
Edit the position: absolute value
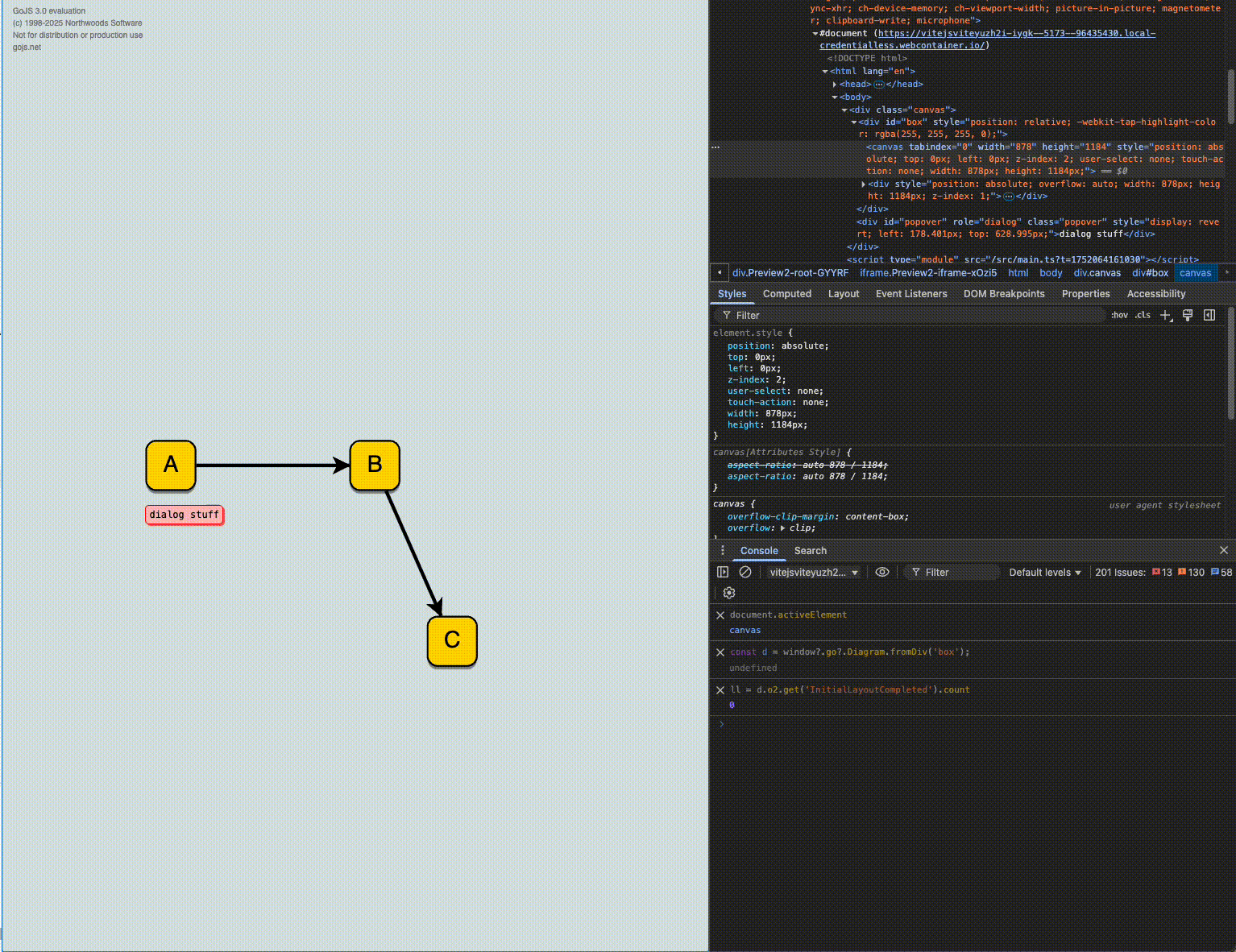tap(802, 346)
